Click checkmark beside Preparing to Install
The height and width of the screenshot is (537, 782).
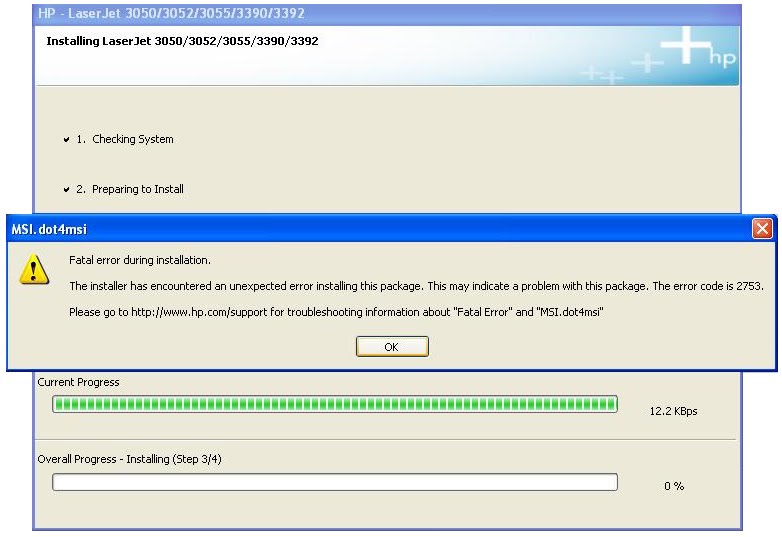[66, 189]
